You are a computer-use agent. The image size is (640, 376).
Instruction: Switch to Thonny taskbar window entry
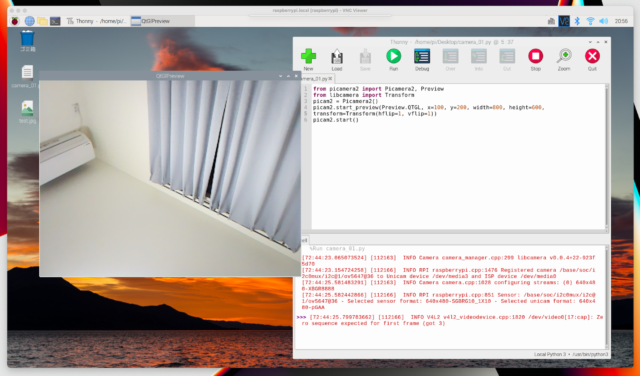[x=96, y=21]
